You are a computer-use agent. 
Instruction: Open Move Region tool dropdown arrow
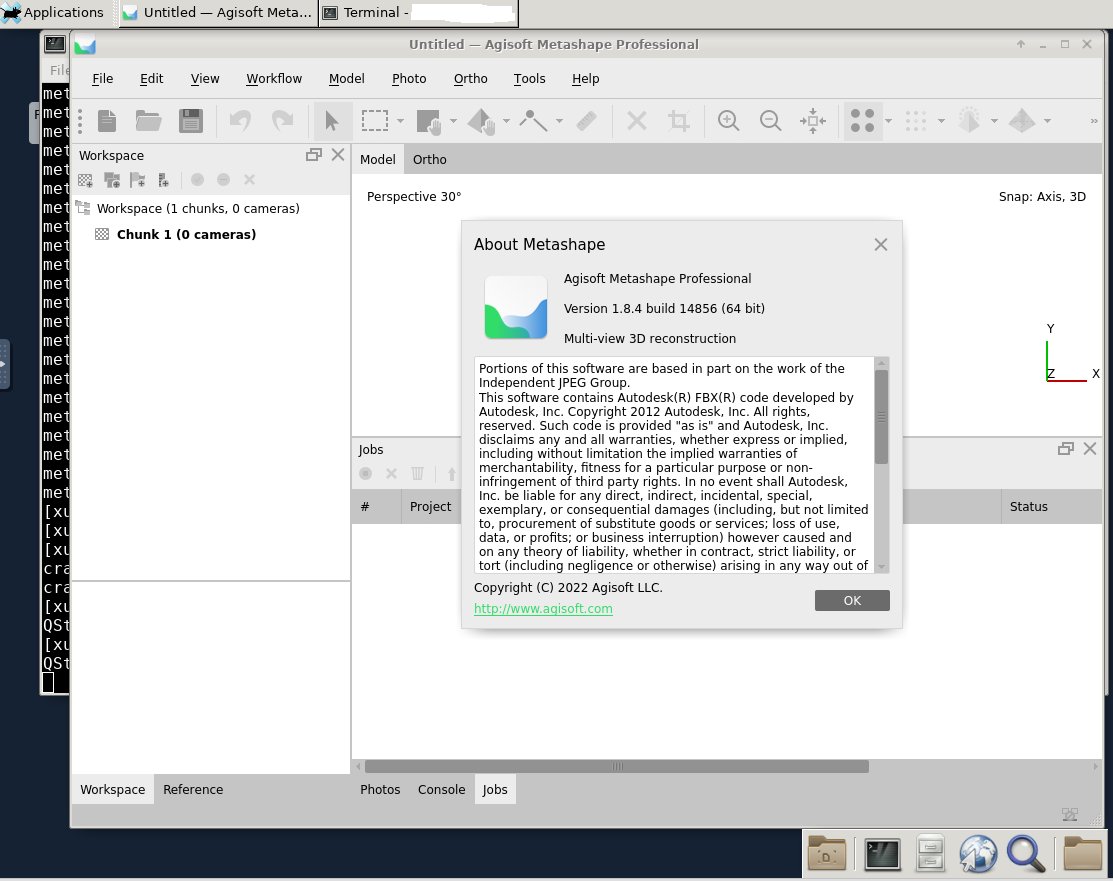click(453, 121)
